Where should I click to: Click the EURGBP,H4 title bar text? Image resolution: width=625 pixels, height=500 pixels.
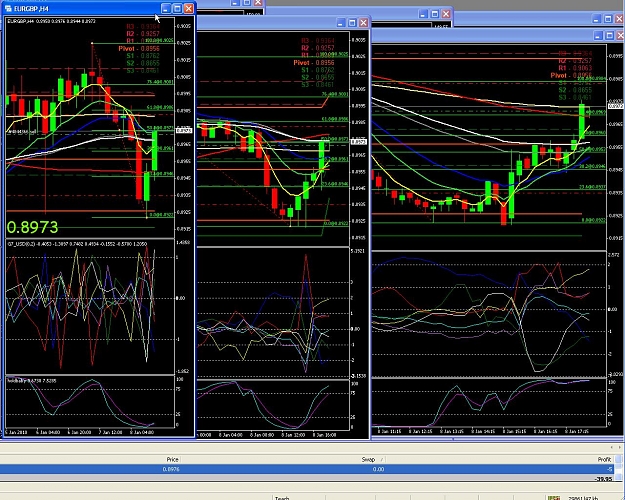[x=31, y=8]
